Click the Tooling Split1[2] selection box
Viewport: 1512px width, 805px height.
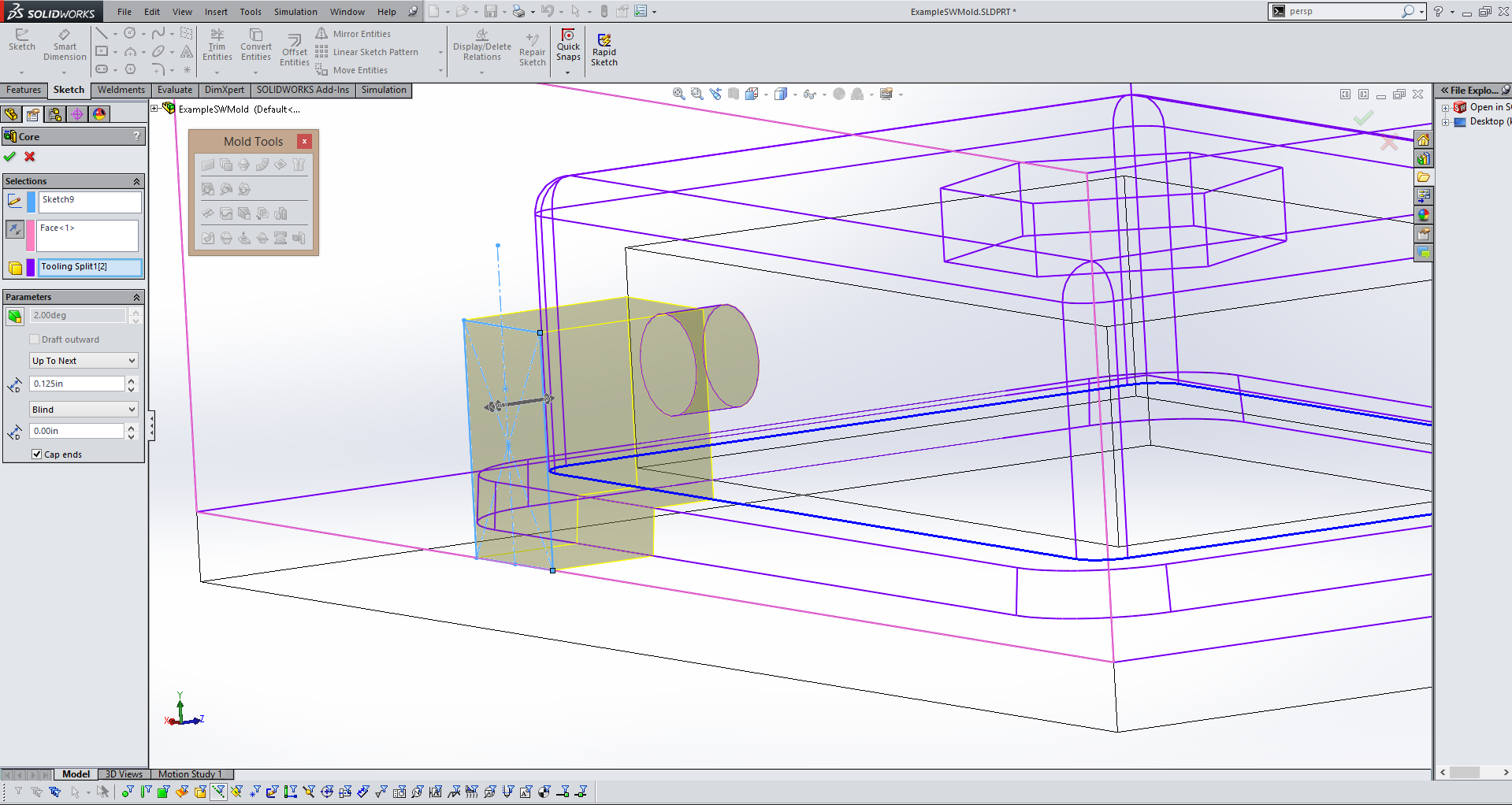pos(90,267)
